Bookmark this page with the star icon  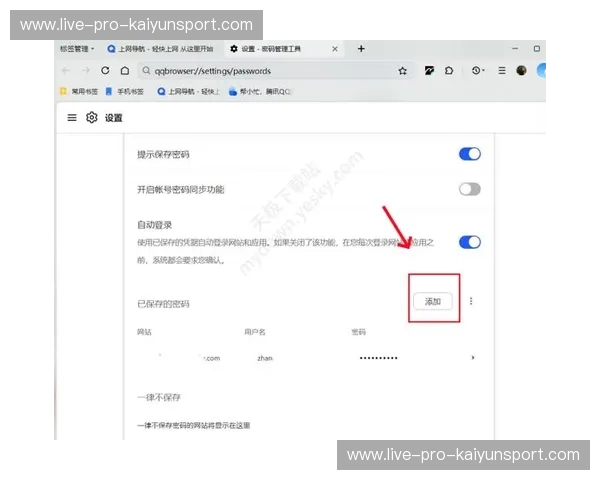[x=402, y=71]
